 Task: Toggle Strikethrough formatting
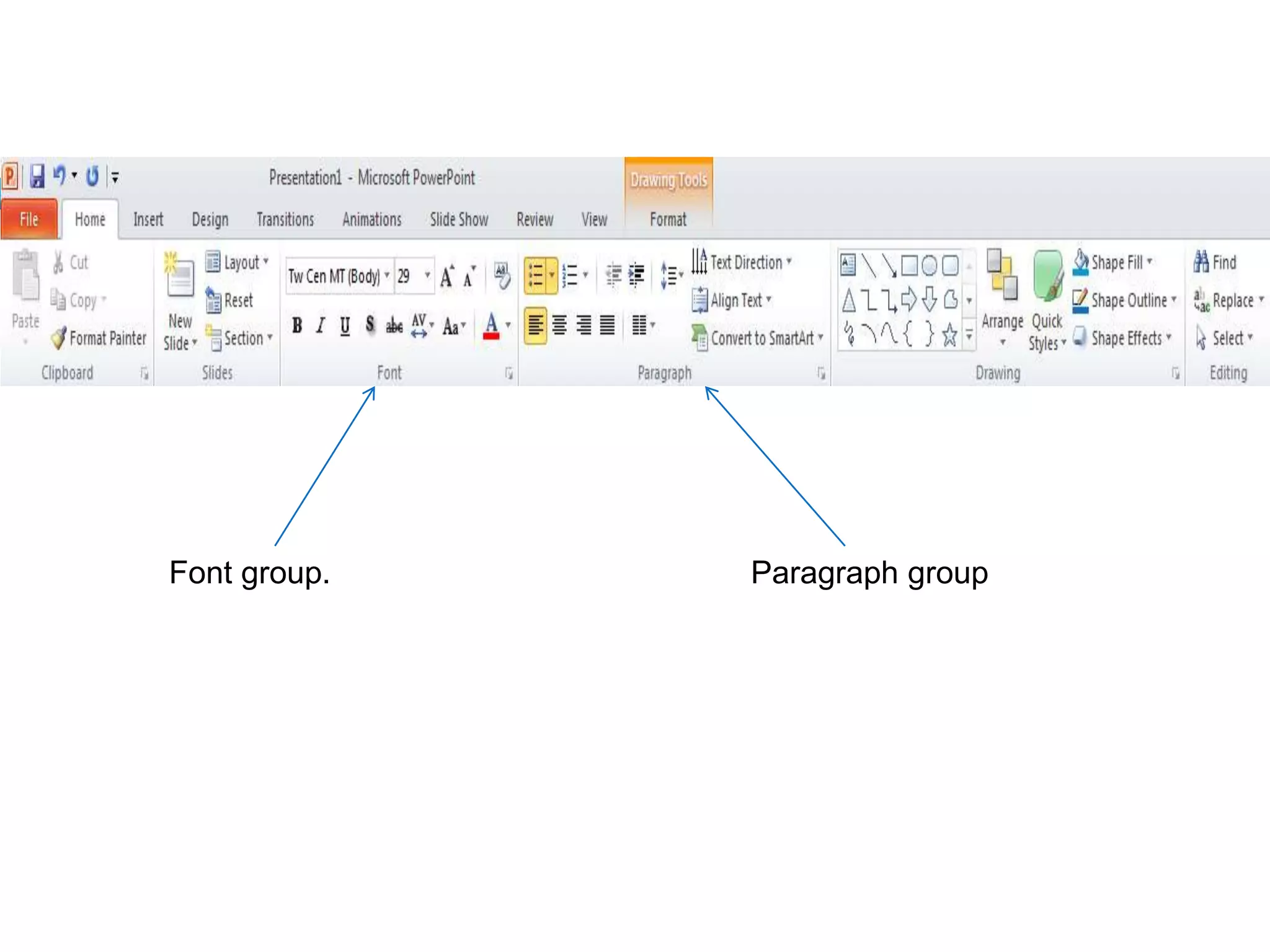click(394, 325)
